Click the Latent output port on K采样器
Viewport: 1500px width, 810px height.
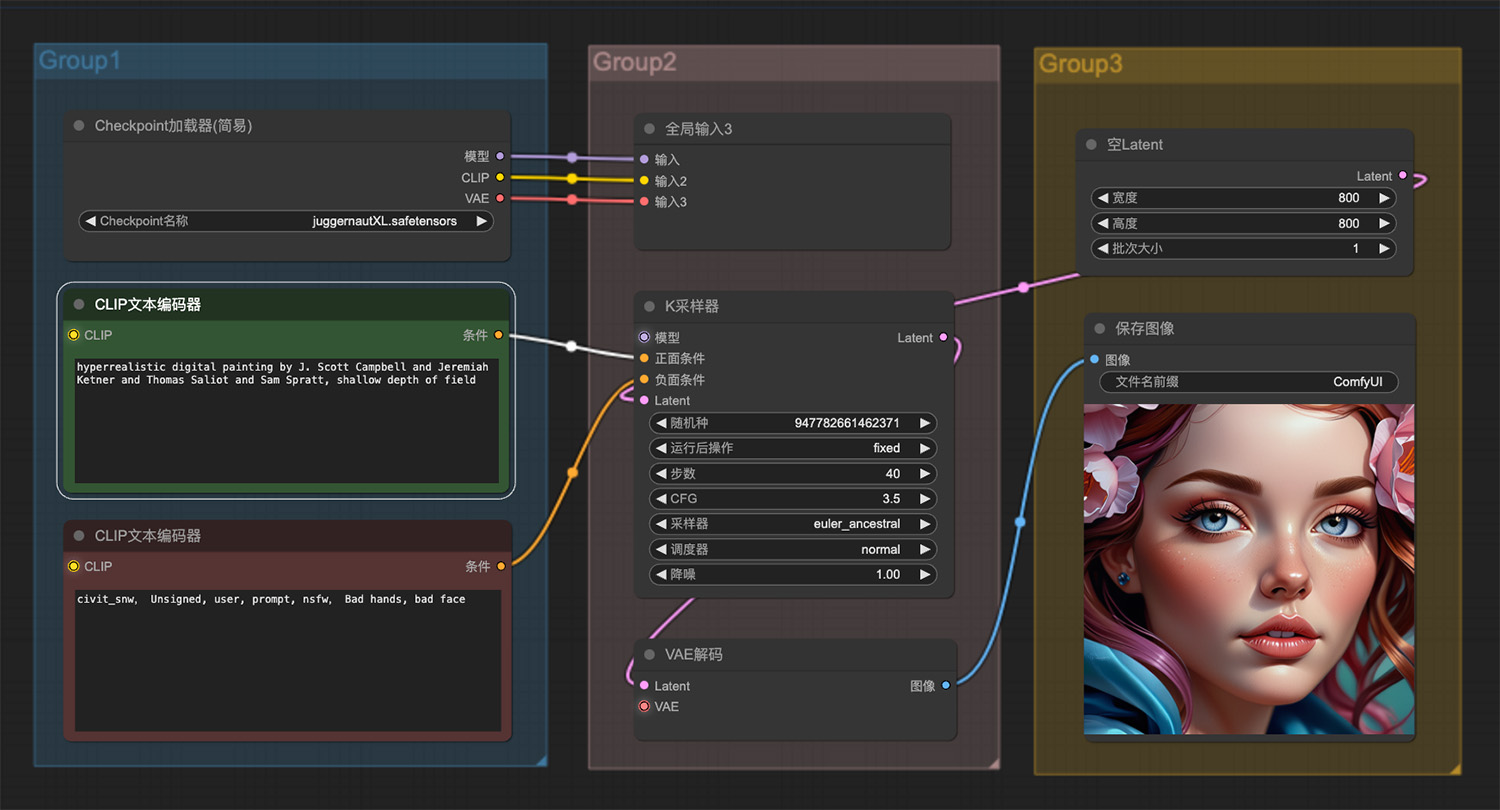click(x=943, y=338)
